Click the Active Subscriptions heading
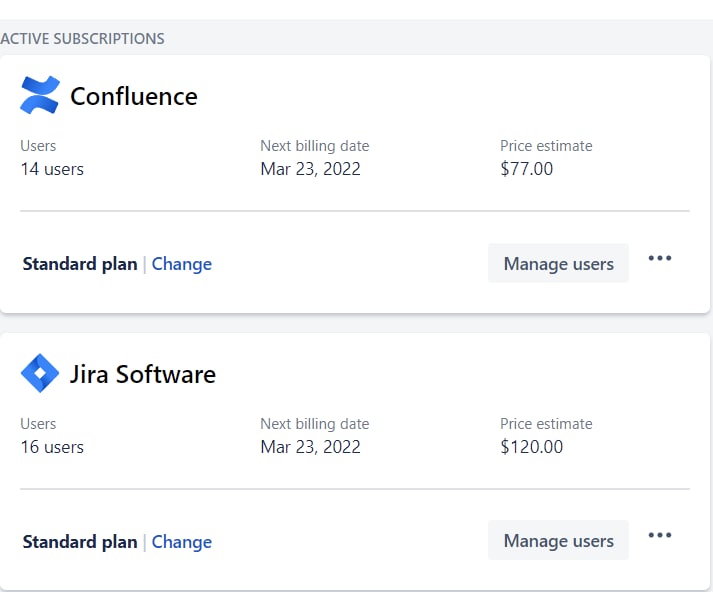 click(83, 39)
